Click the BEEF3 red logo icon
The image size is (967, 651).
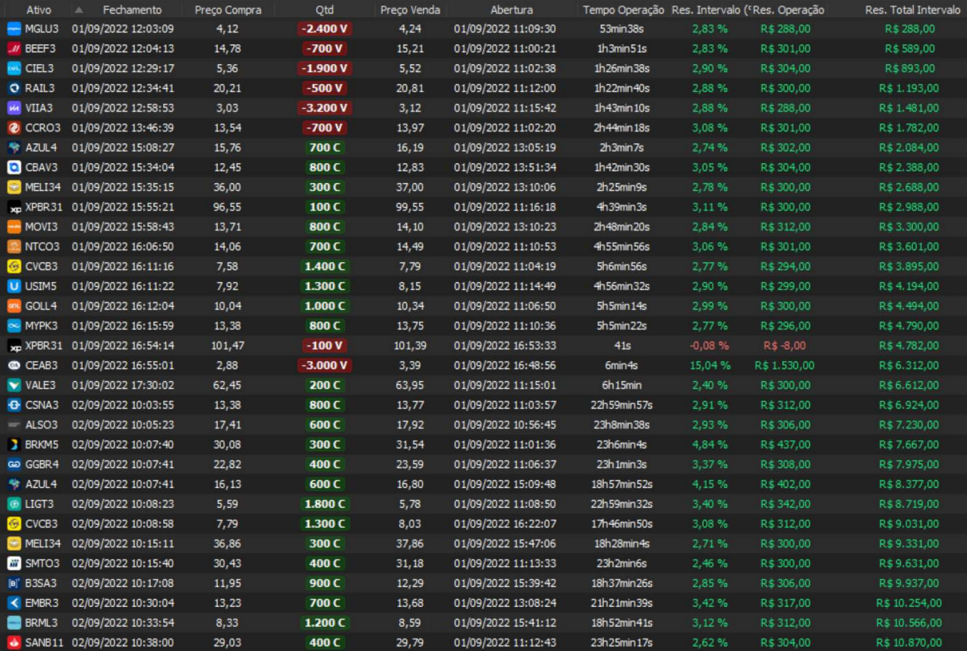coord(14,48)
